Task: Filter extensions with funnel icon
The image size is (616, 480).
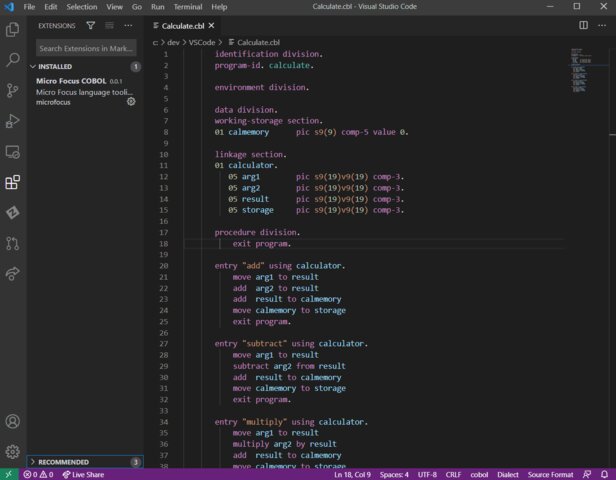Action: (x=91, y=26)
